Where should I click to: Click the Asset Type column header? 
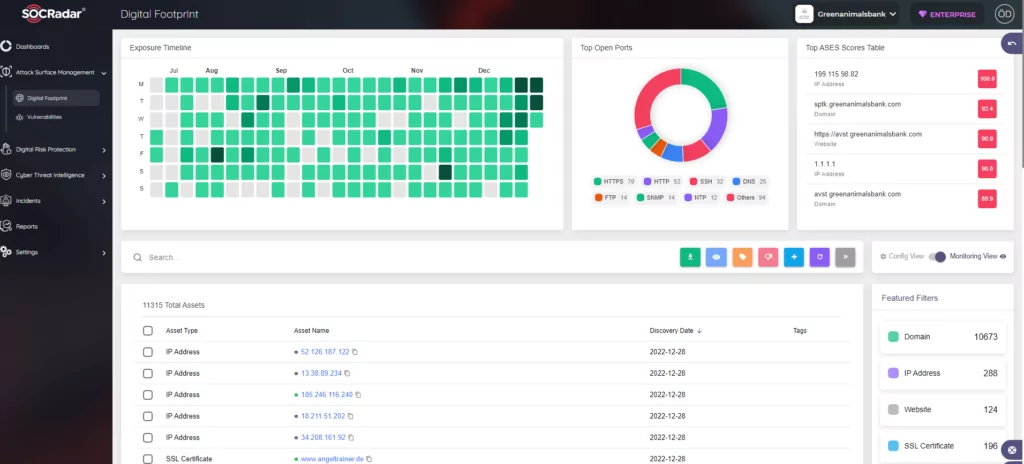click(182, 331)
